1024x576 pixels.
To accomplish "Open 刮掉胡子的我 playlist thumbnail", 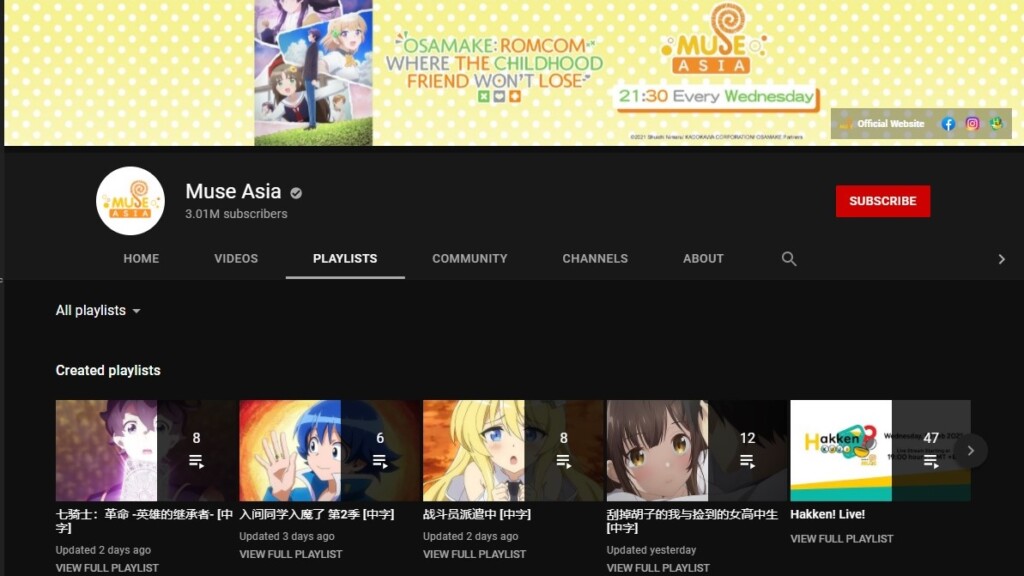I will point(697,451).
